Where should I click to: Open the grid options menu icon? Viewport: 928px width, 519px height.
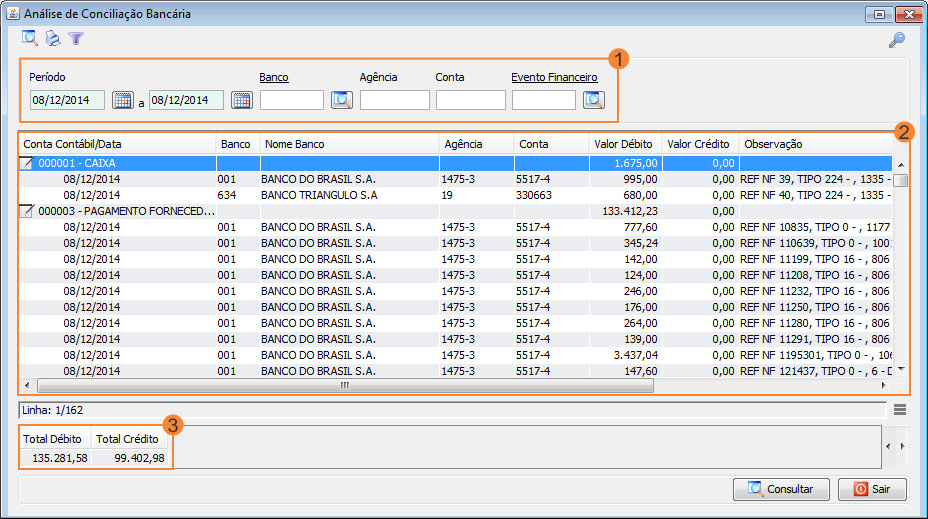pos(900,409)
